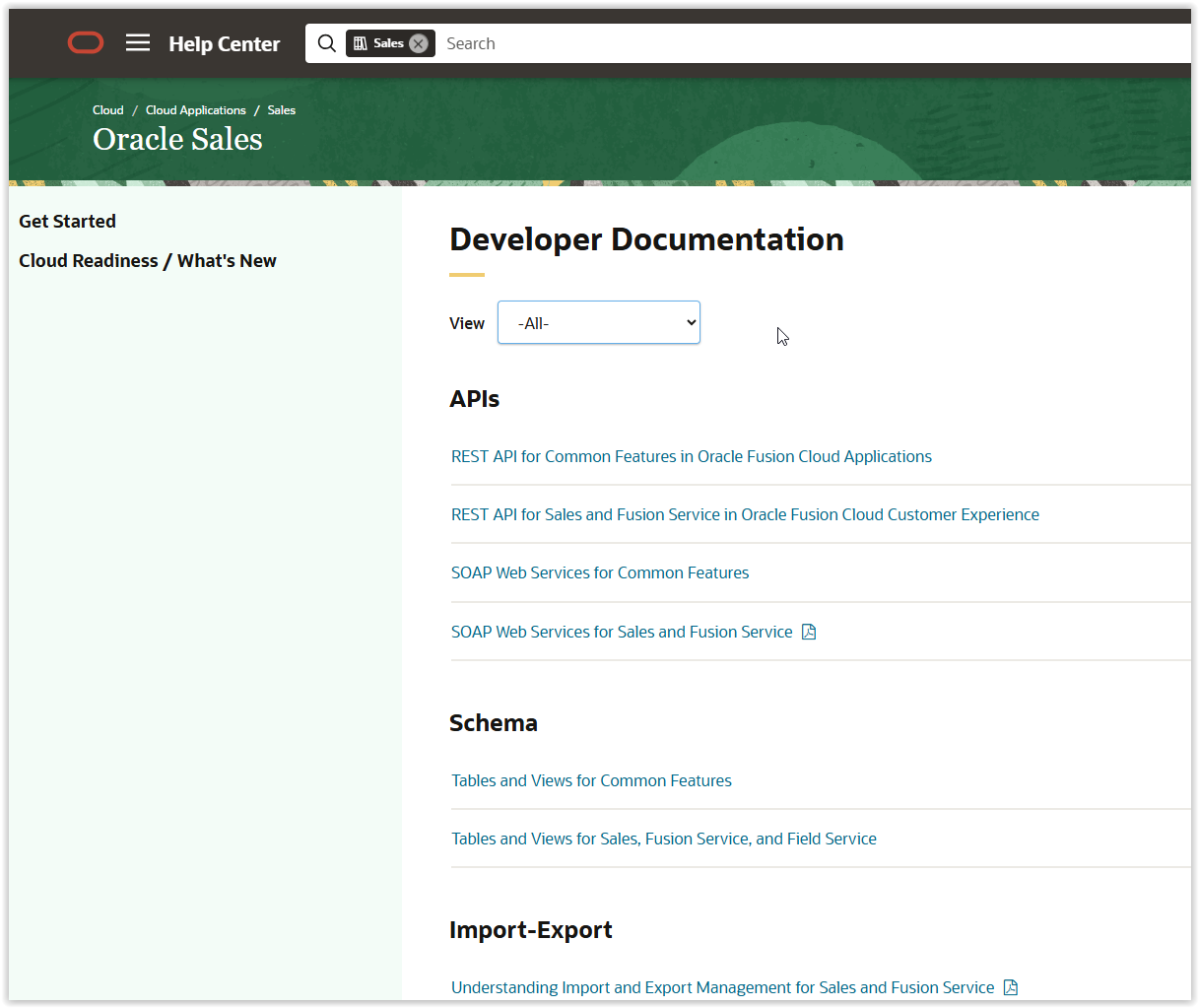Click the search magnifier icon
This screenshot has width=1199, height=1008.
pos(326,42)
